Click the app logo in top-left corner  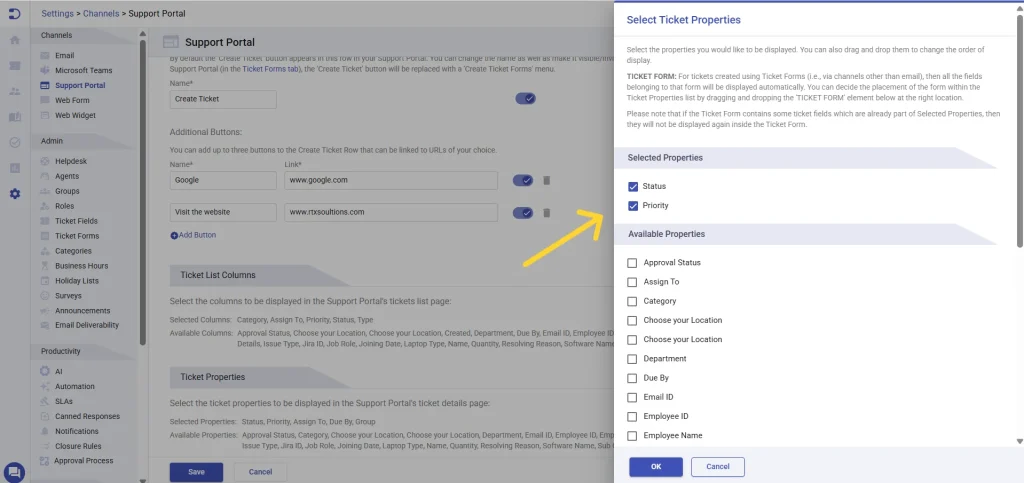(x=14, y=13)
